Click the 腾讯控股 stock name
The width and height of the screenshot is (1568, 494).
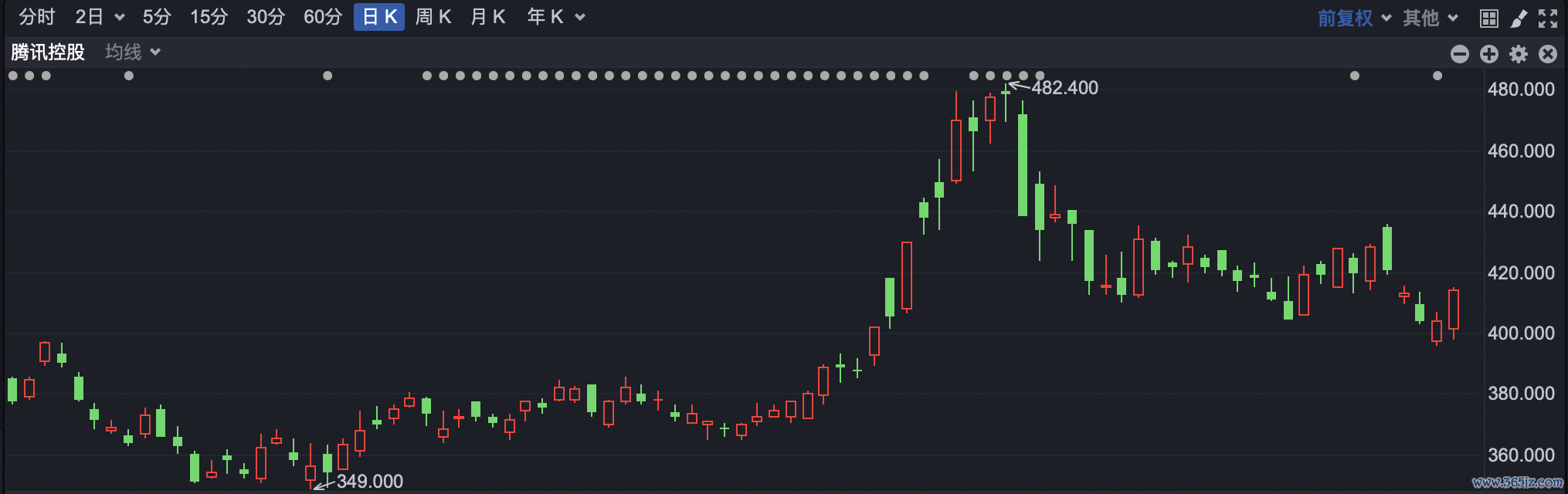[x=48, y=52]
